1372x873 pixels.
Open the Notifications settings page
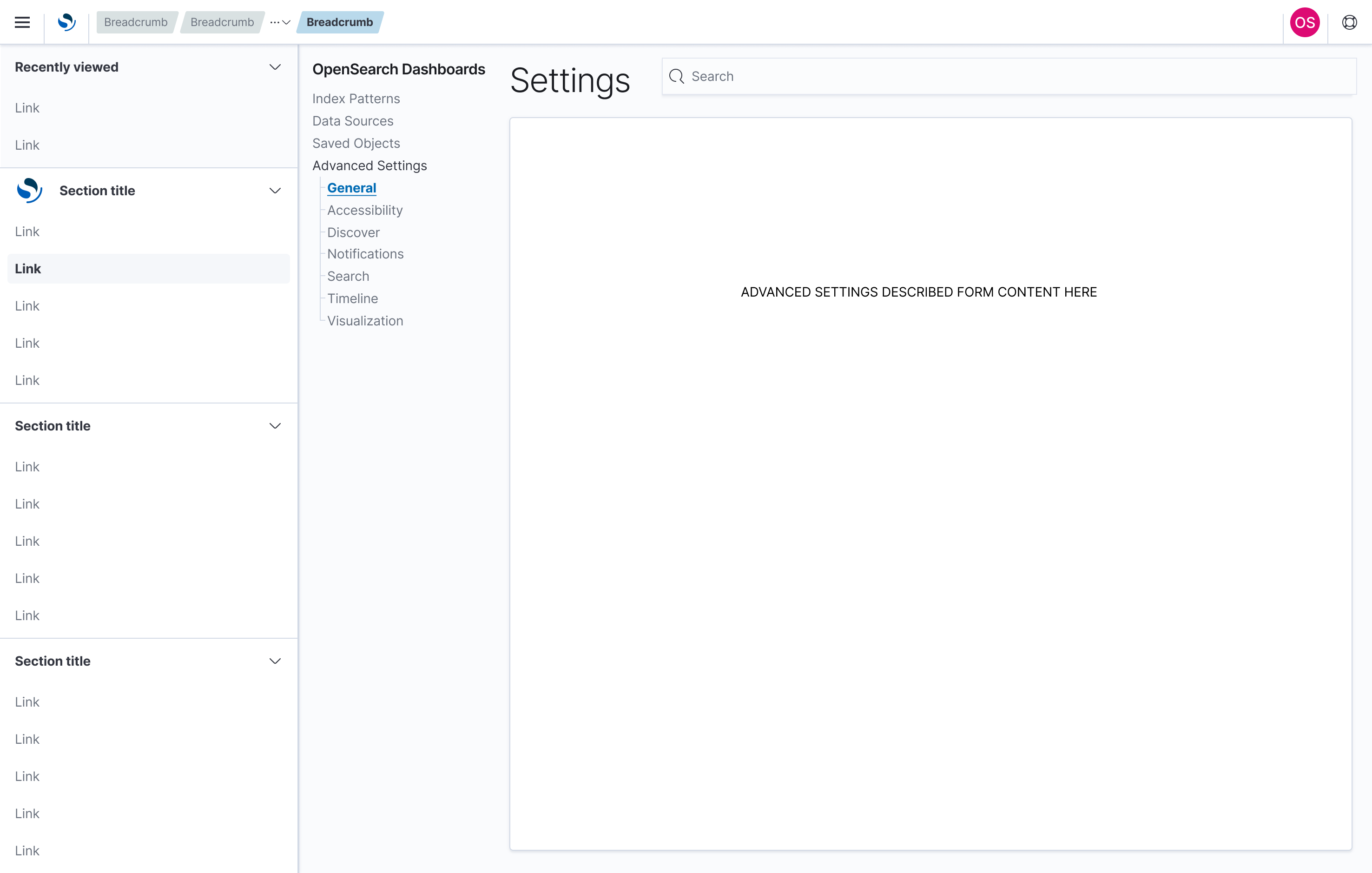click(x=365, y=254)
